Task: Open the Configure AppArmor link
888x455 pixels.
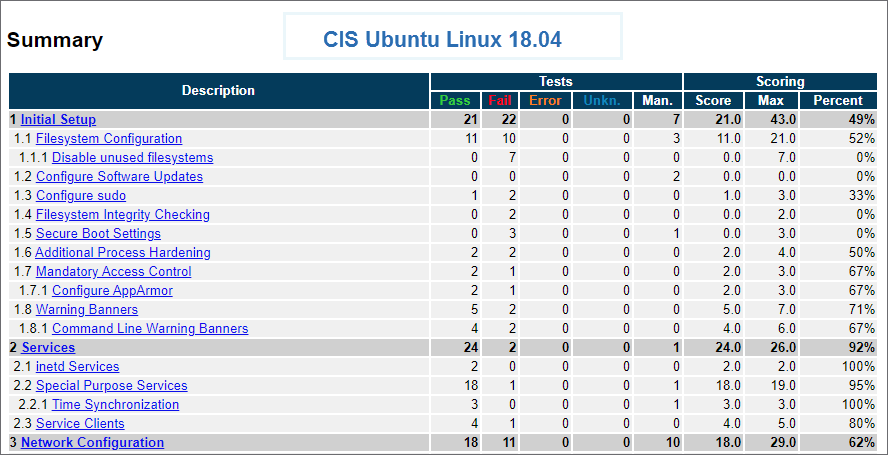Action: point(113,291)
